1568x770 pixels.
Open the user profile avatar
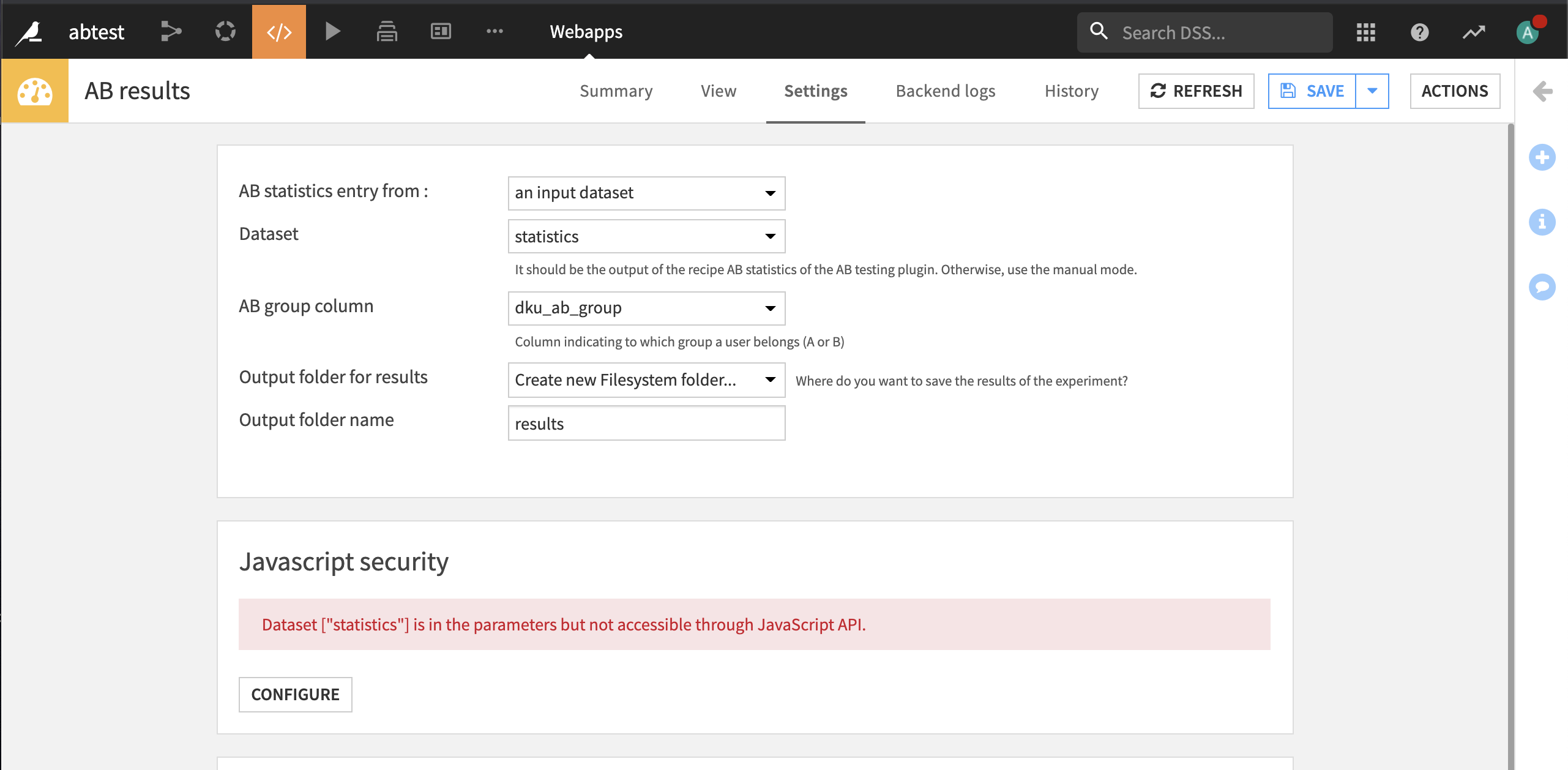[1528, 32]
